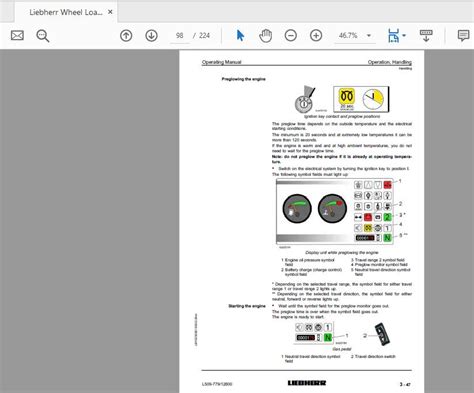The image size is (474, 393).
Task: Close the Liebherr Wheel Loader tab
Action: pos(110,12)
